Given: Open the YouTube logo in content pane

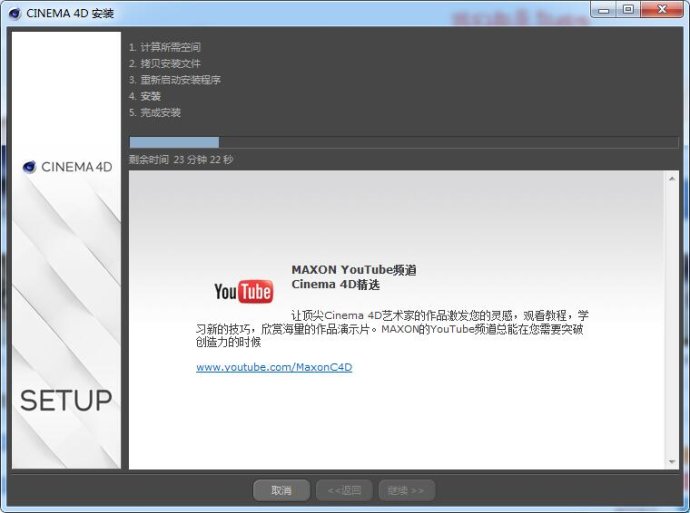Looking at the screenshot, I should coord(243,291).
